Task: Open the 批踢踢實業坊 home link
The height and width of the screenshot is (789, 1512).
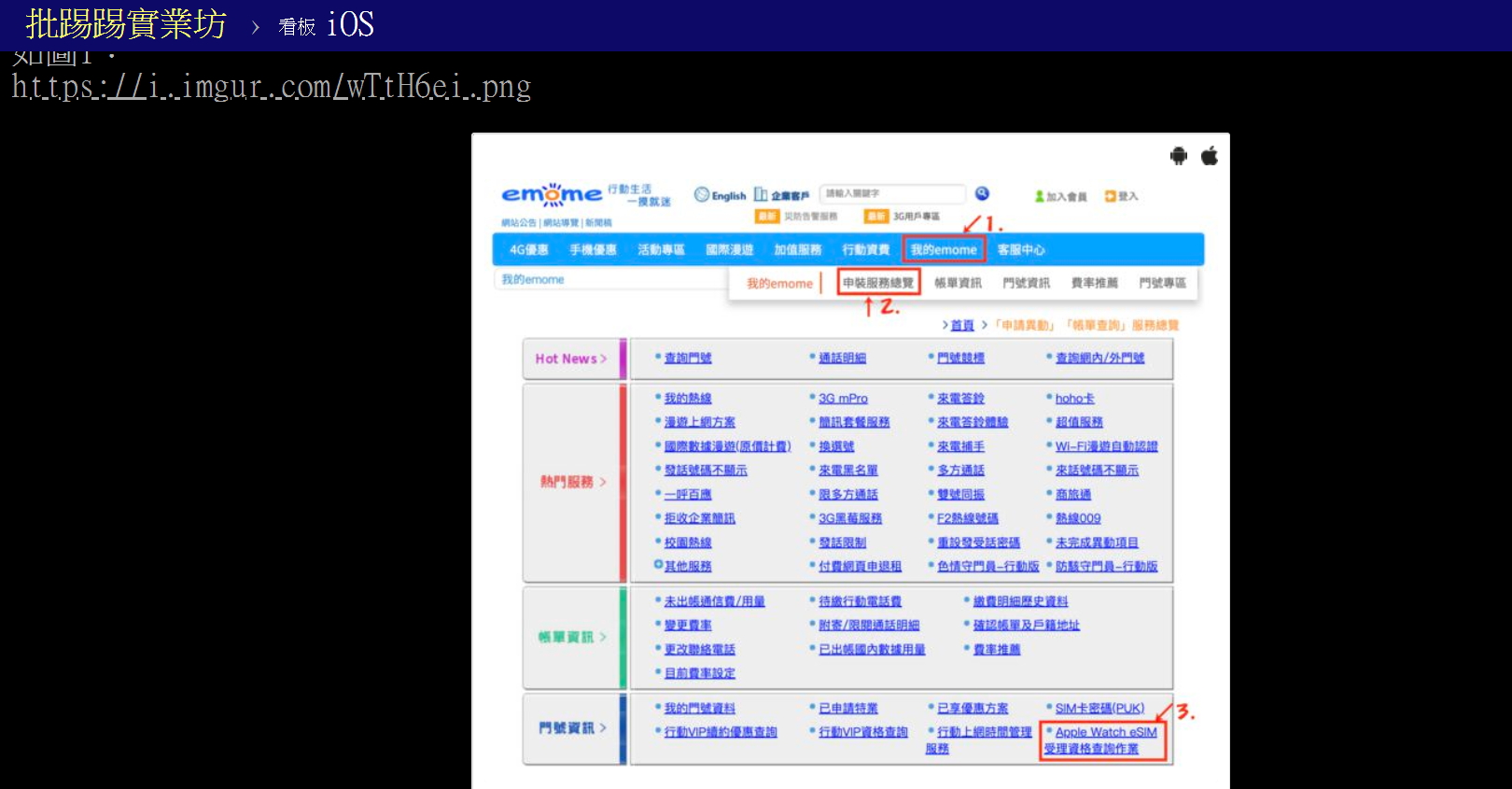Action: tap(126, 24)
